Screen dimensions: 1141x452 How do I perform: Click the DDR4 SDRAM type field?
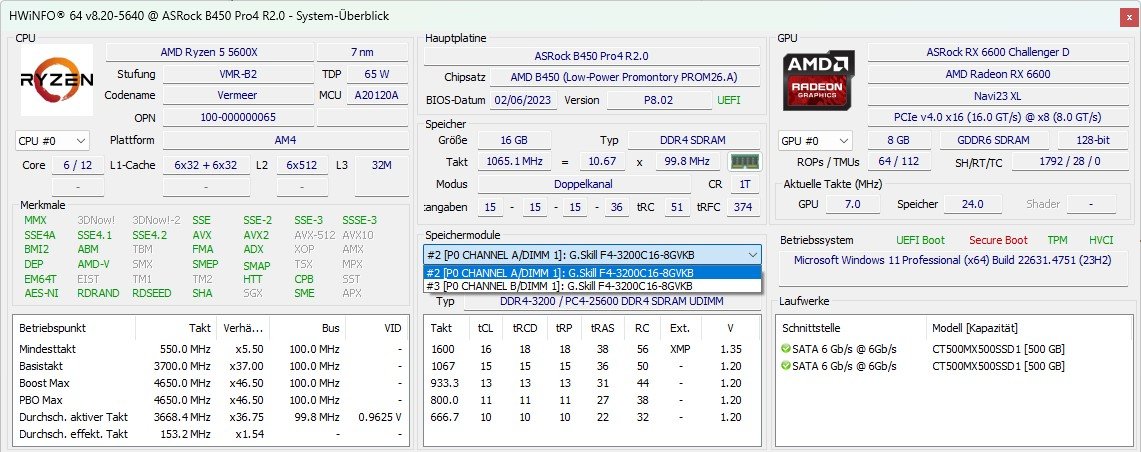tap(693, 140)
